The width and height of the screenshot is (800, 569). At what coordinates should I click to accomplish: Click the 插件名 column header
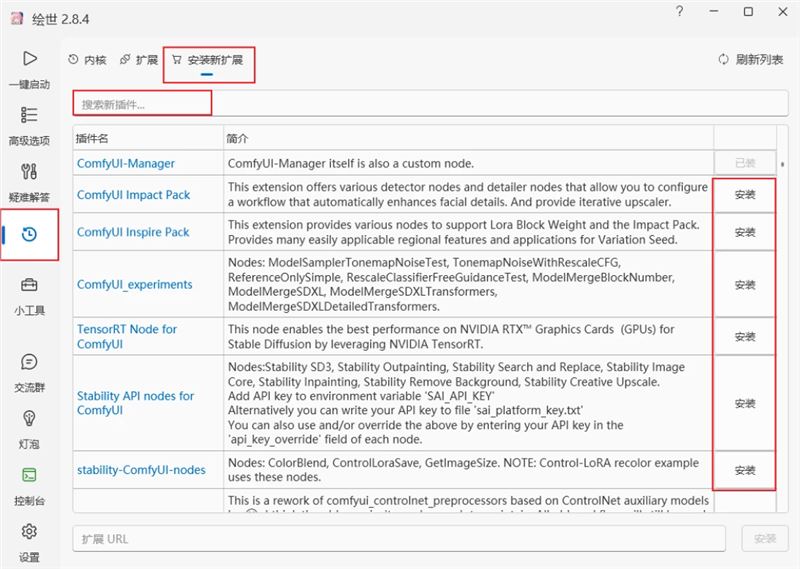92,138
